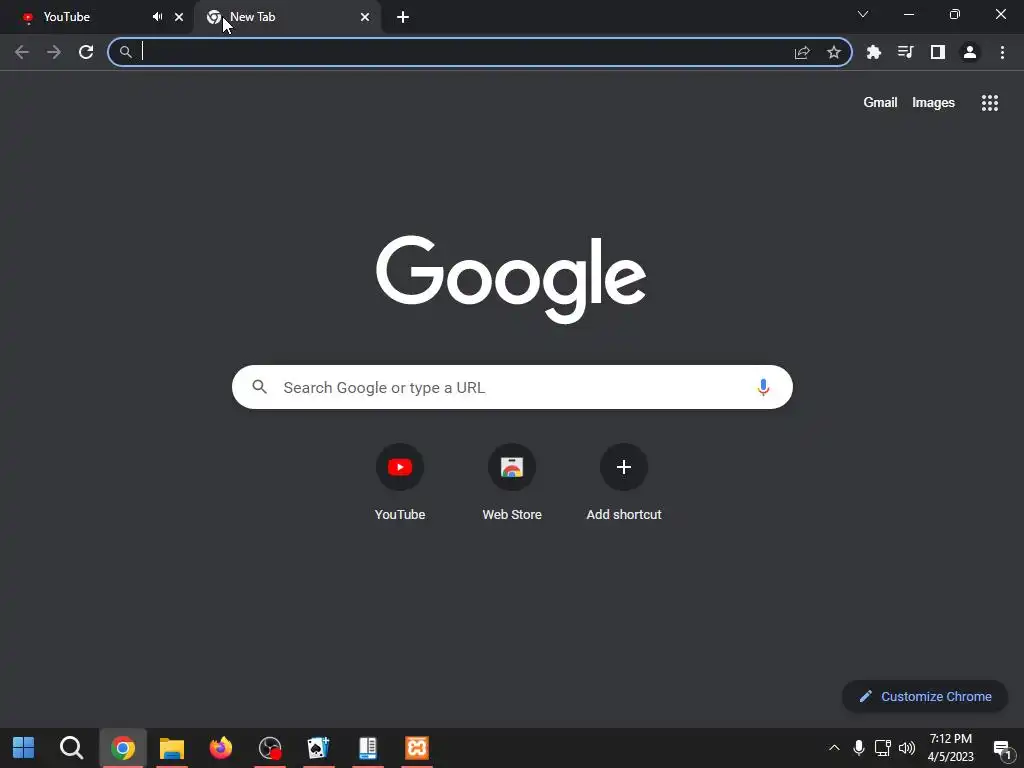
Task: Open the Web Store shortcut tile
Action: click(512, 483)
